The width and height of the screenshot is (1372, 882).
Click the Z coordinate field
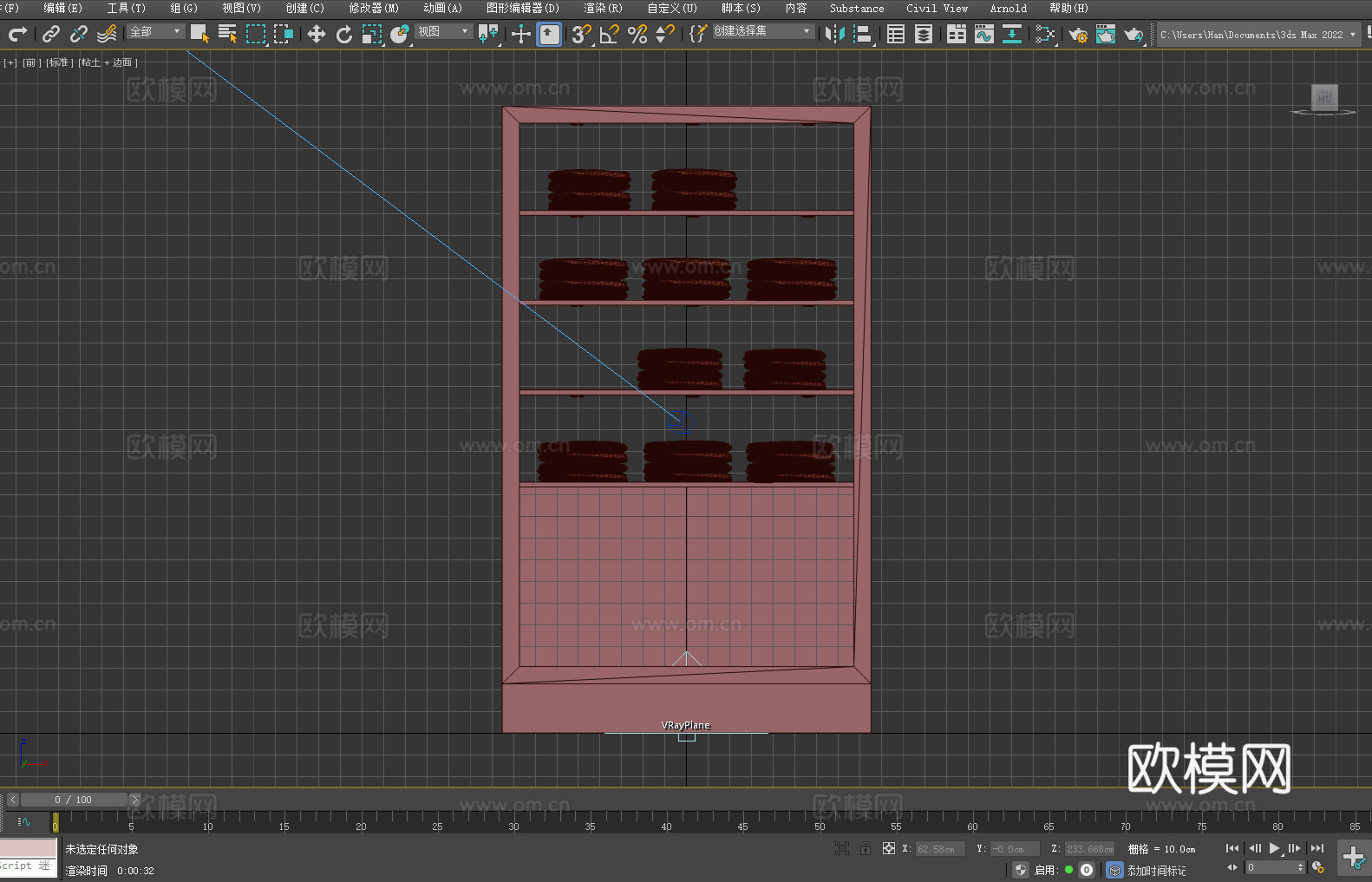coord(1088,849)
